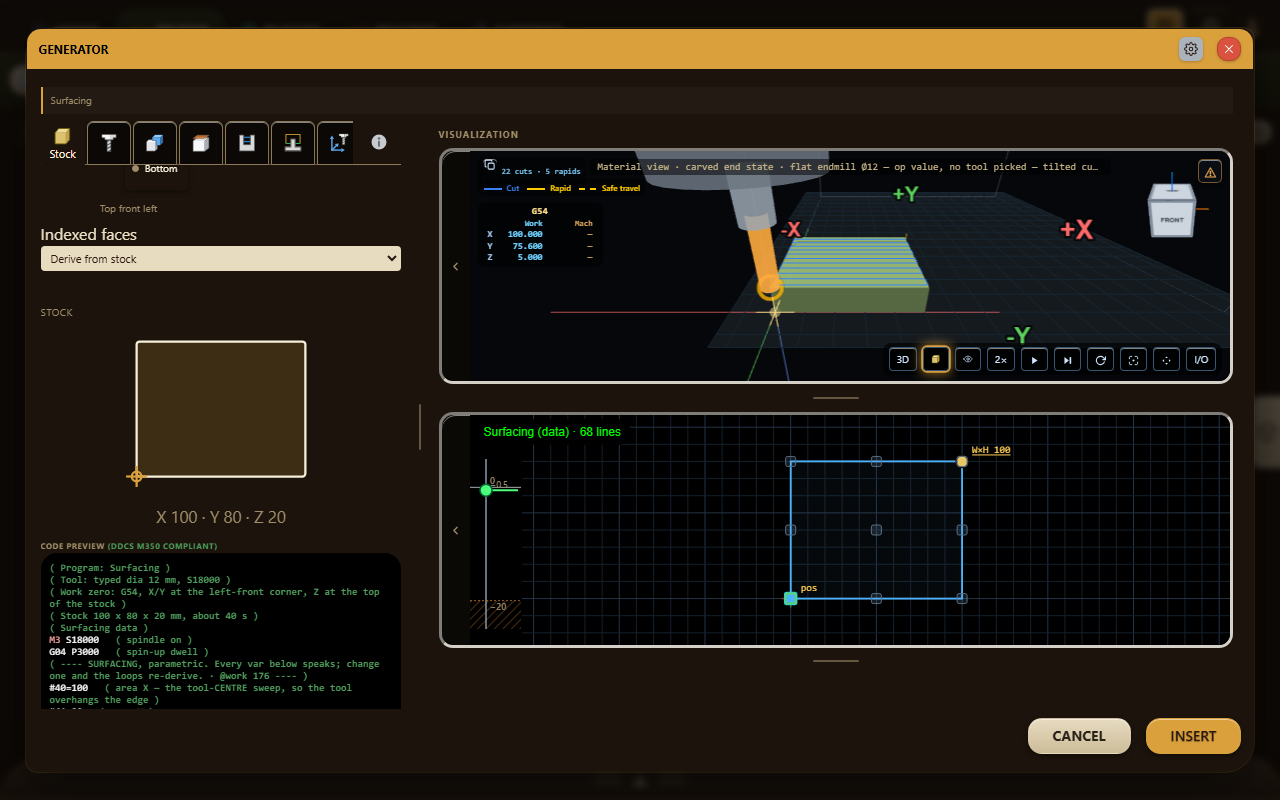
Task: Click the CANCEL button
Action: tap(1079, 736)
